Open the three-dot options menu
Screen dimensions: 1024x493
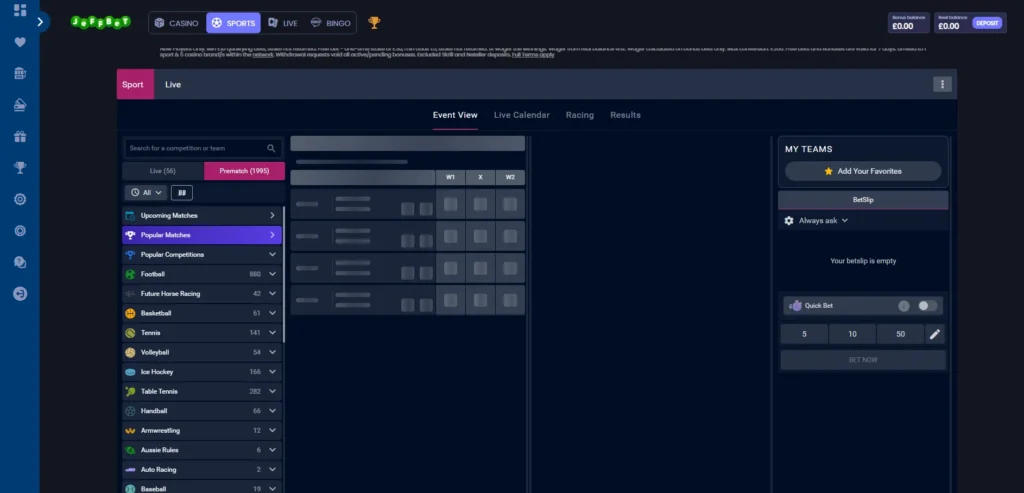[x=942, y=84]
